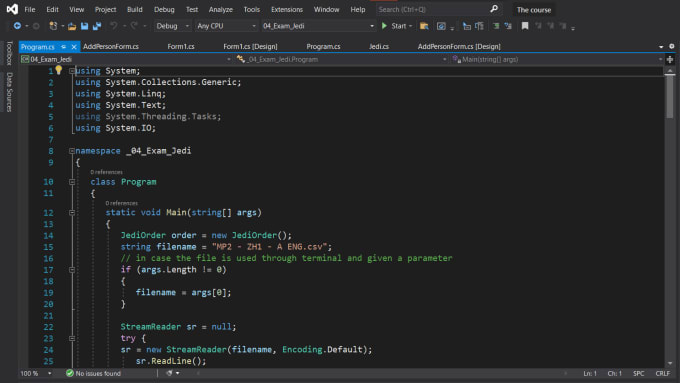The image size is (680, 383).
Task: Click the comment selected lines icon
Action: 496,26
